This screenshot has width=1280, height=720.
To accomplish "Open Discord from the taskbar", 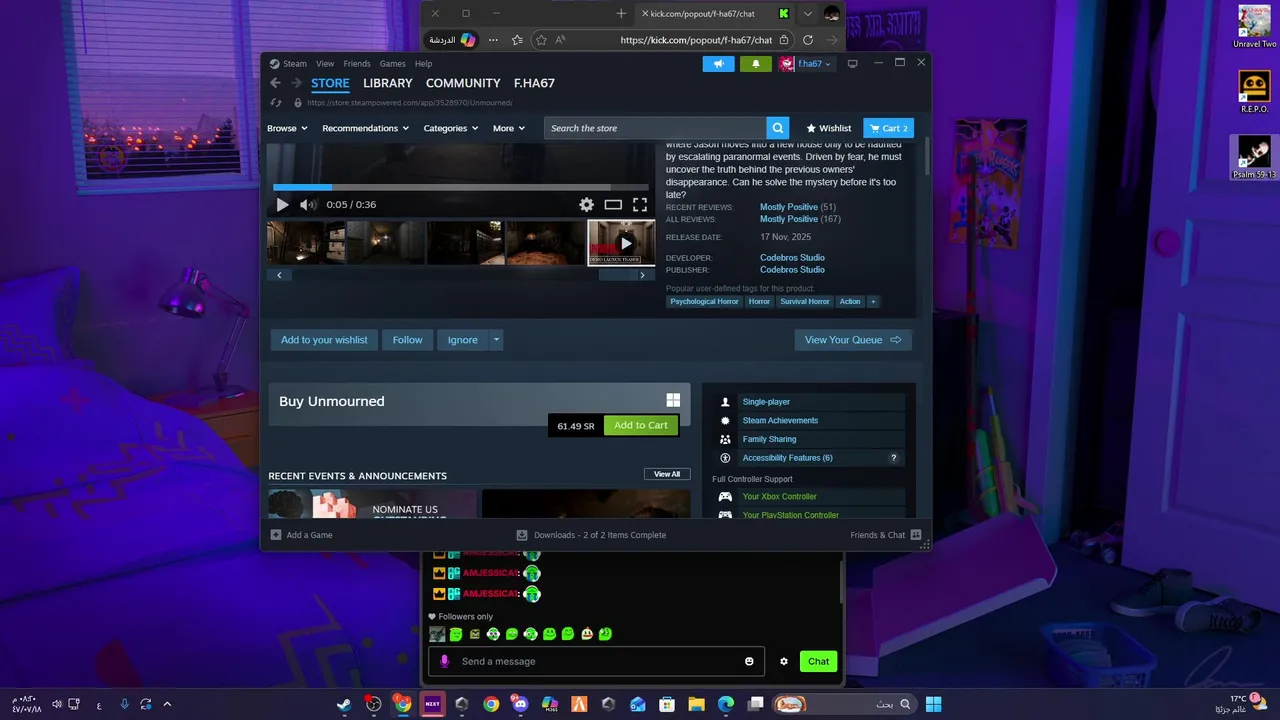I will 520,704.
